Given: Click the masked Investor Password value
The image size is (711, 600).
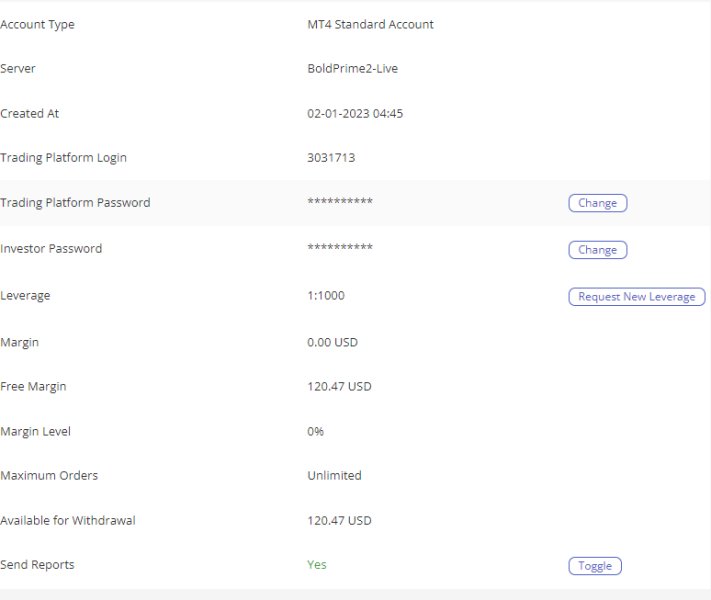Looking at the screenshot, I should tap(340, 249).
